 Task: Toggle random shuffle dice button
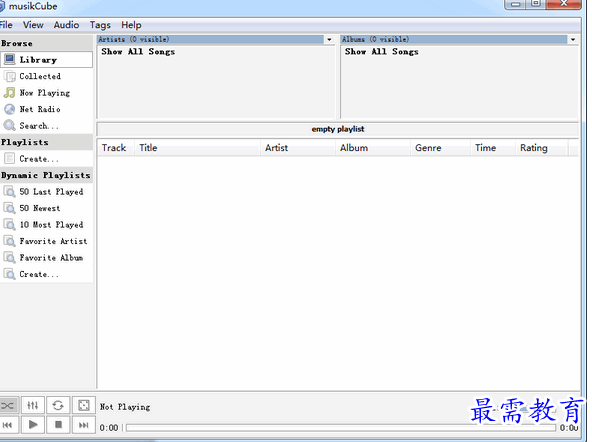(83, 406)
